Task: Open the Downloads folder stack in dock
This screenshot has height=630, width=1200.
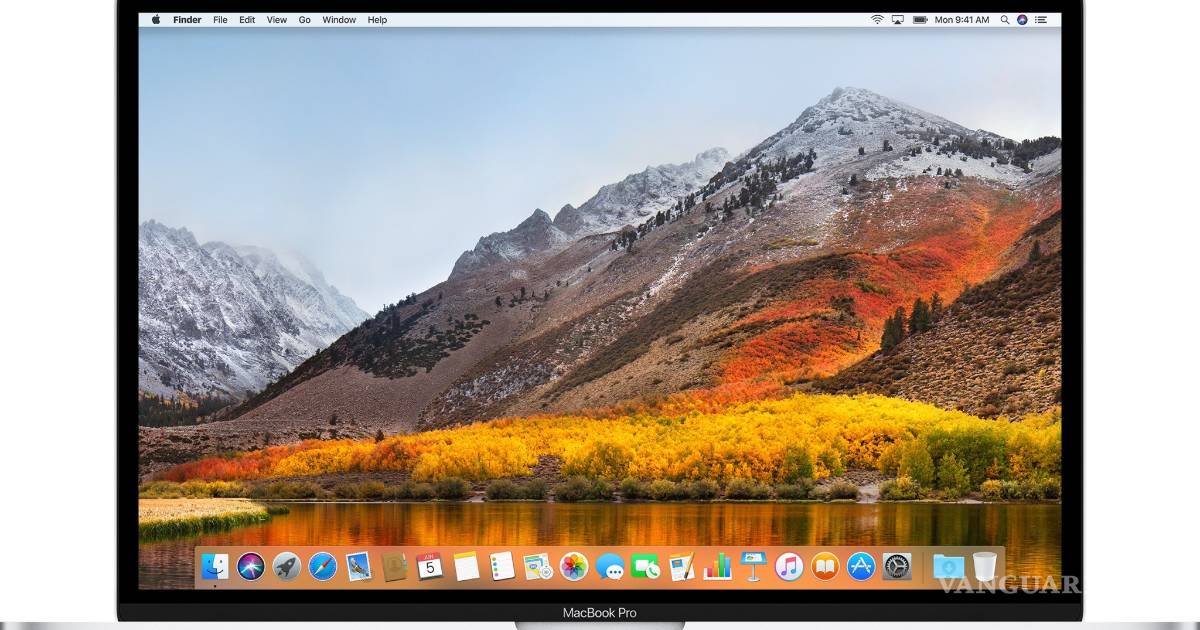Action: coord(947,566)
